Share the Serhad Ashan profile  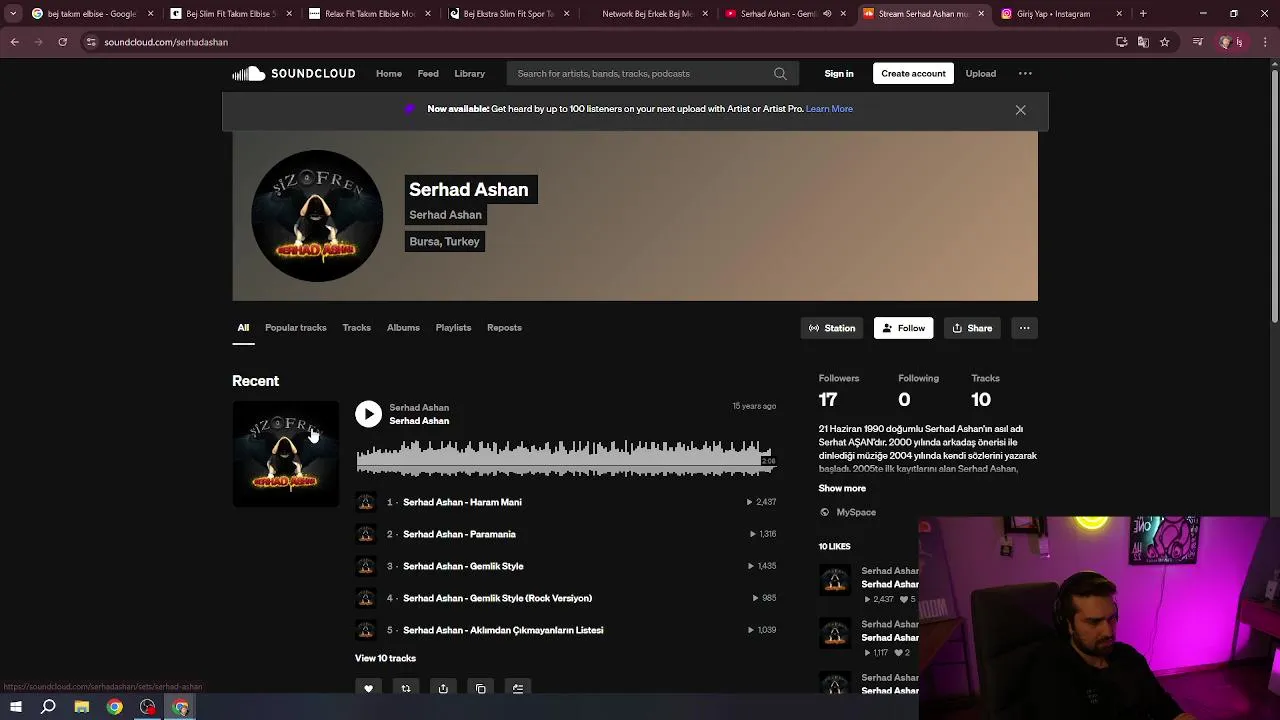972,328
